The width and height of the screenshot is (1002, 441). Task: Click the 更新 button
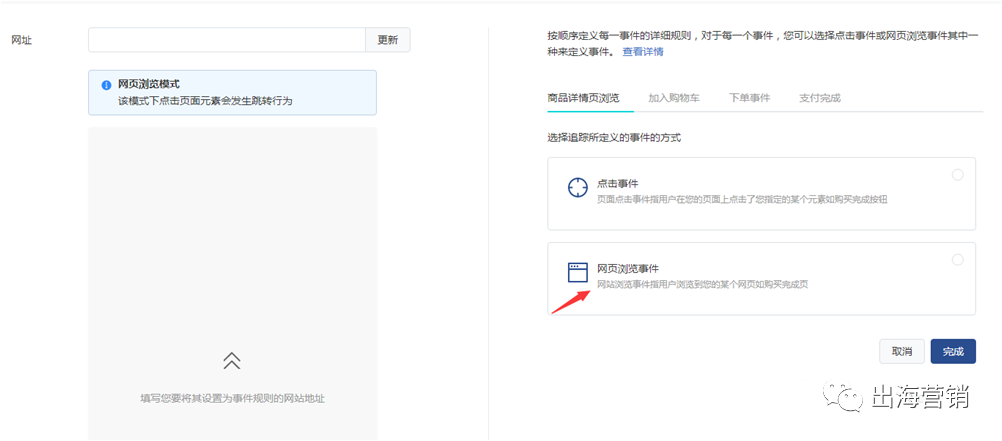[387, 40]
